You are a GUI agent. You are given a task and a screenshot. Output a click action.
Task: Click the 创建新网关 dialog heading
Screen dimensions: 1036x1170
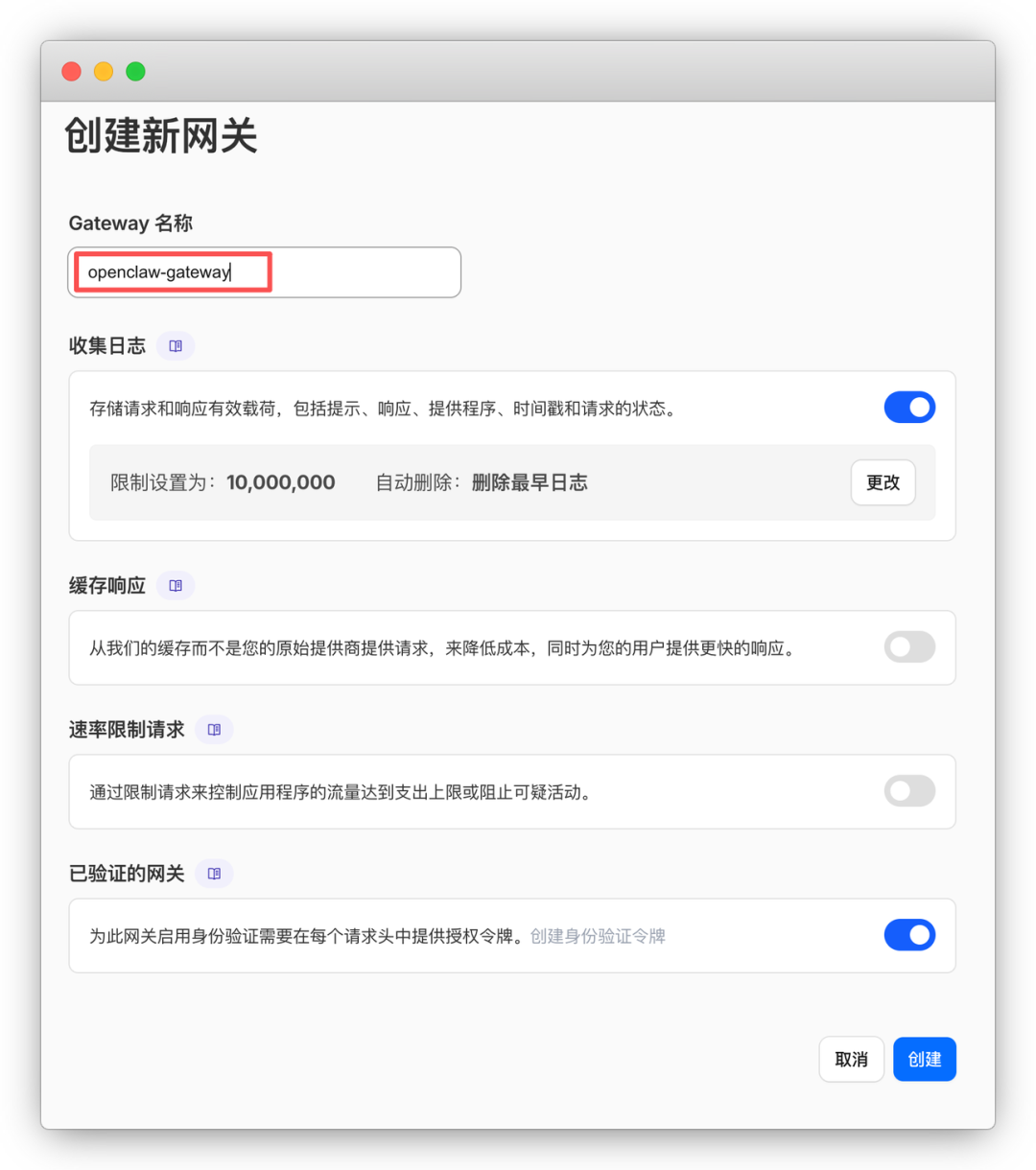click(161, 136)
